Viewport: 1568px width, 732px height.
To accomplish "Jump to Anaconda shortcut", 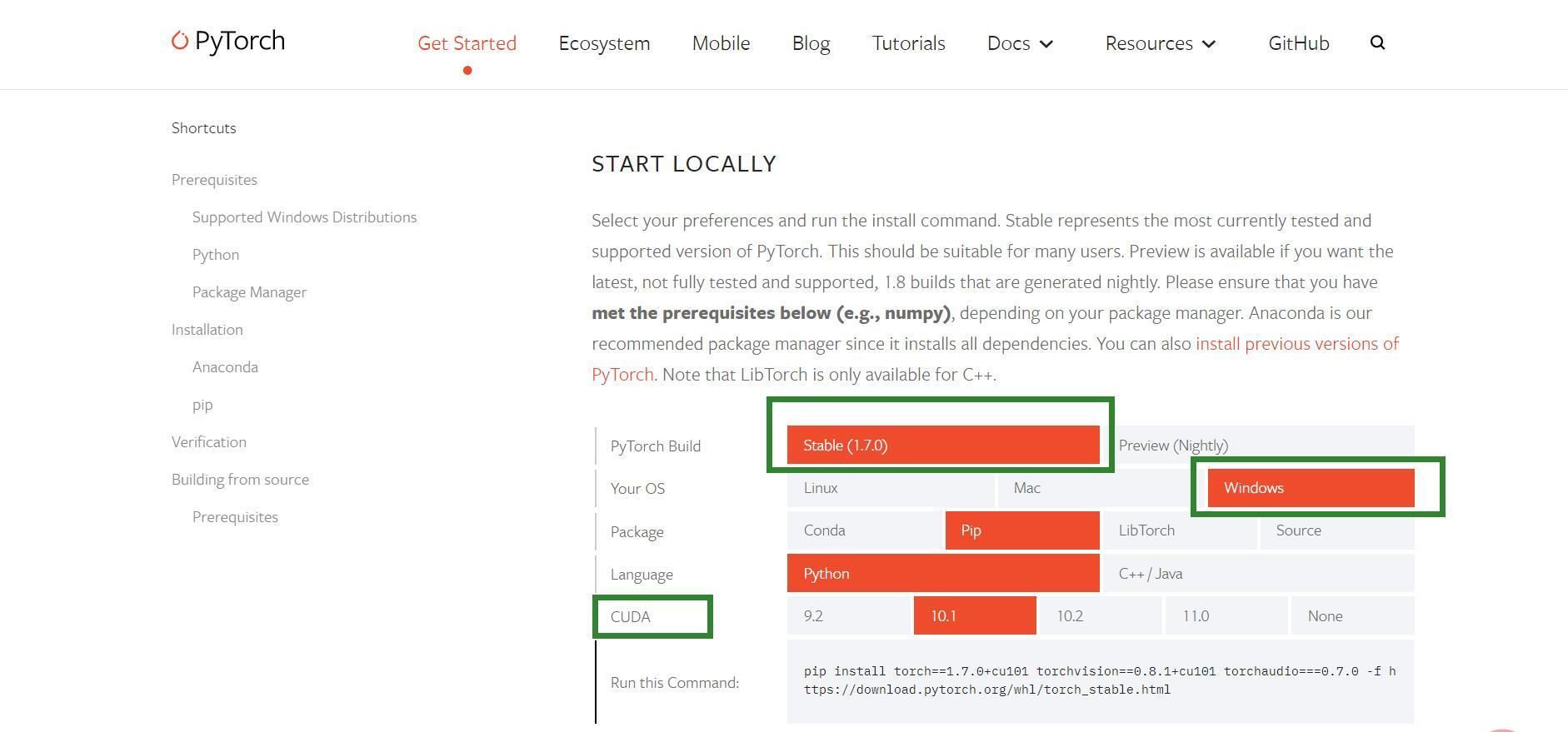I will (225, 367).
